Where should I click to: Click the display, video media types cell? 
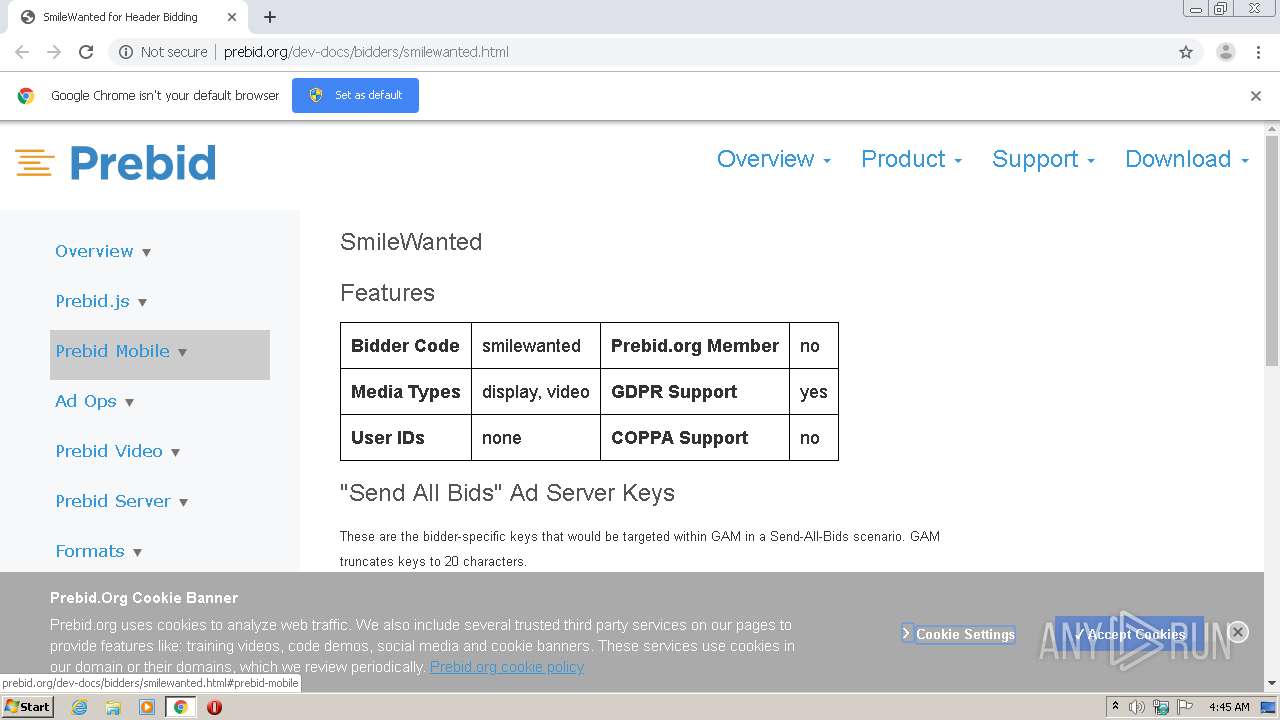click(536, 392)
